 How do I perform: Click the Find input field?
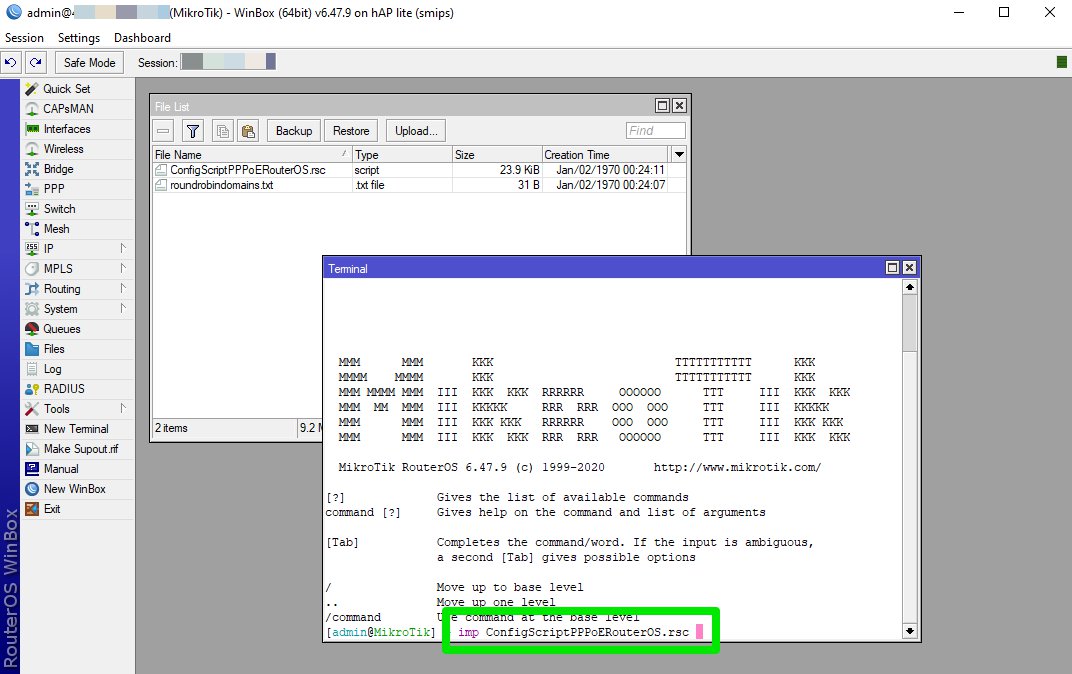click(x=656, y=131)
